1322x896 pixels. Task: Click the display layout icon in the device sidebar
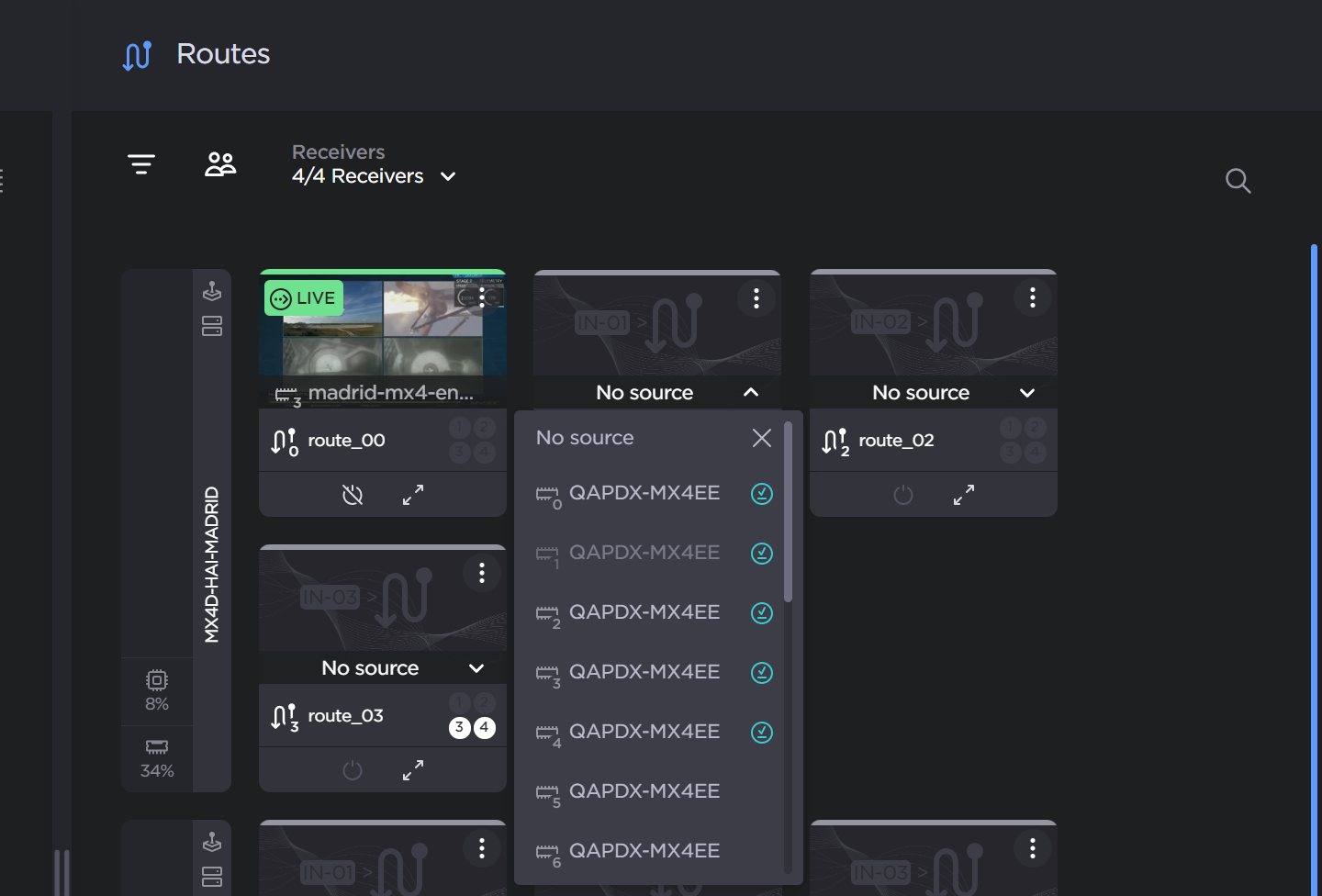click(x=211, y=327)
